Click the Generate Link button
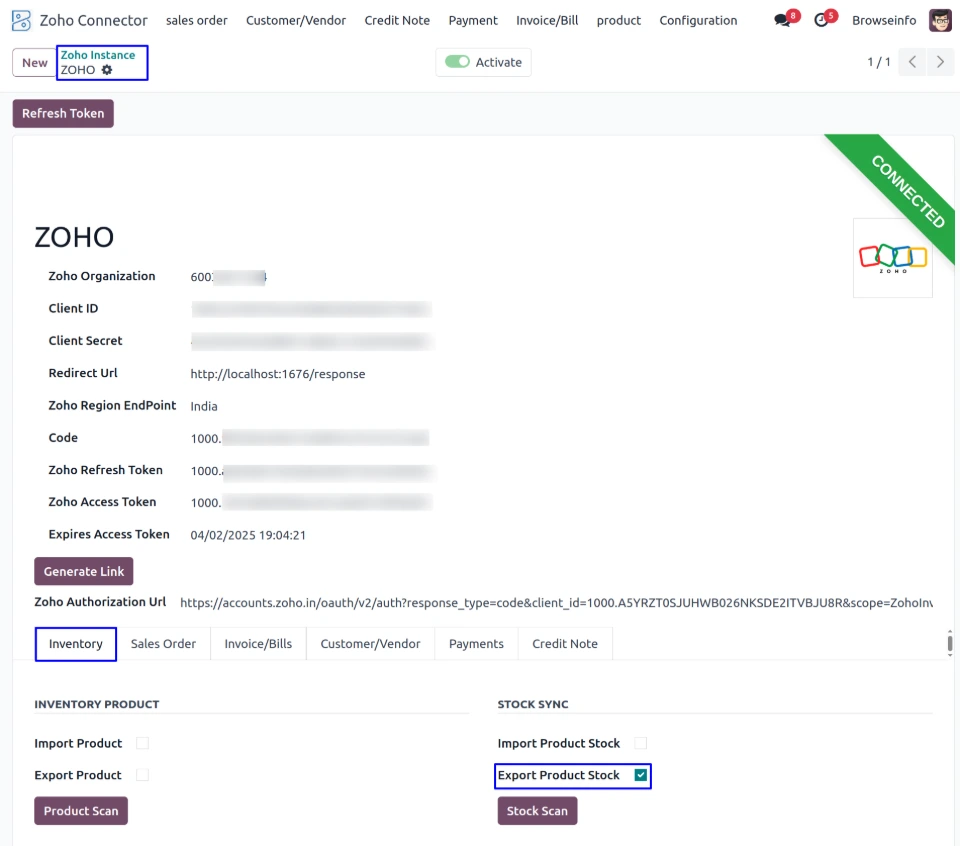 [84, 571]
